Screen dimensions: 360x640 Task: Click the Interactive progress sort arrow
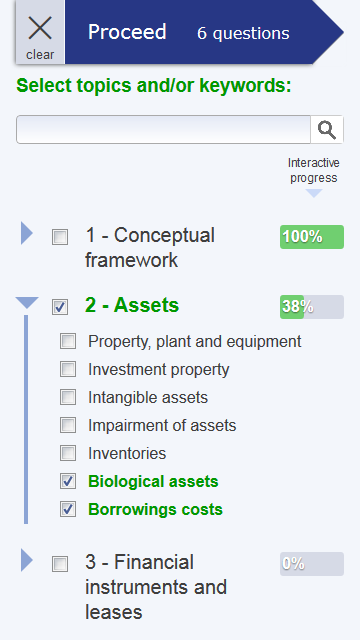[314, 193]
